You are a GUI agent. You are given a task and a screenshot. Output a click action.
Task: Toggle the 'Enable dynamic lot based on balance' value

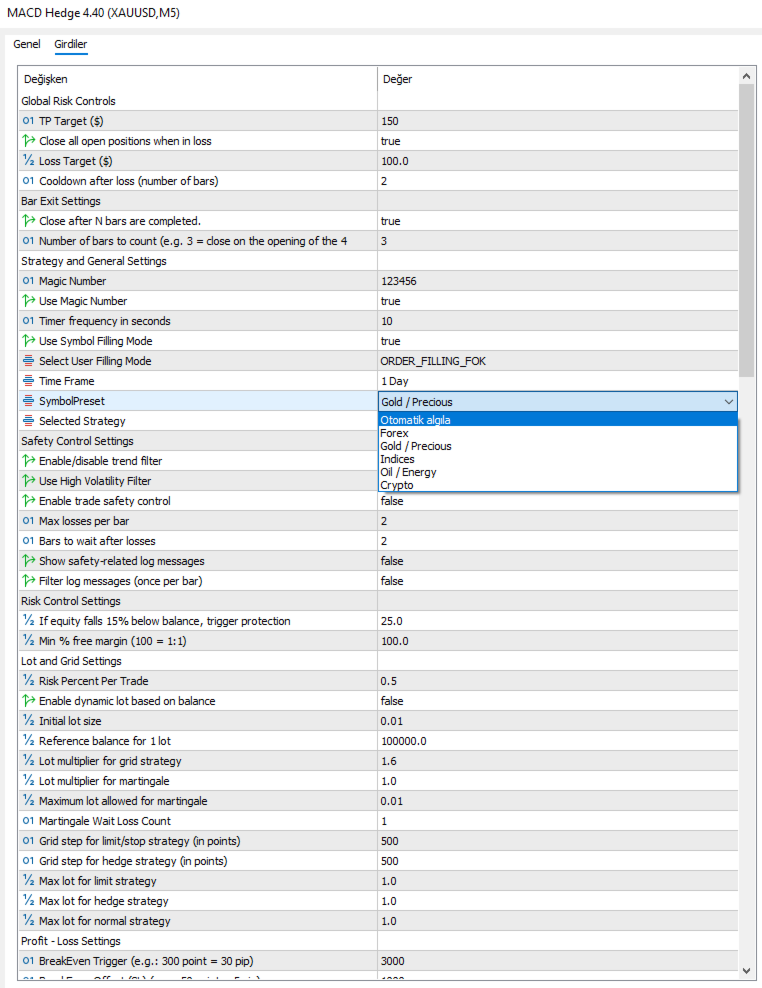(x=556, y=701)
